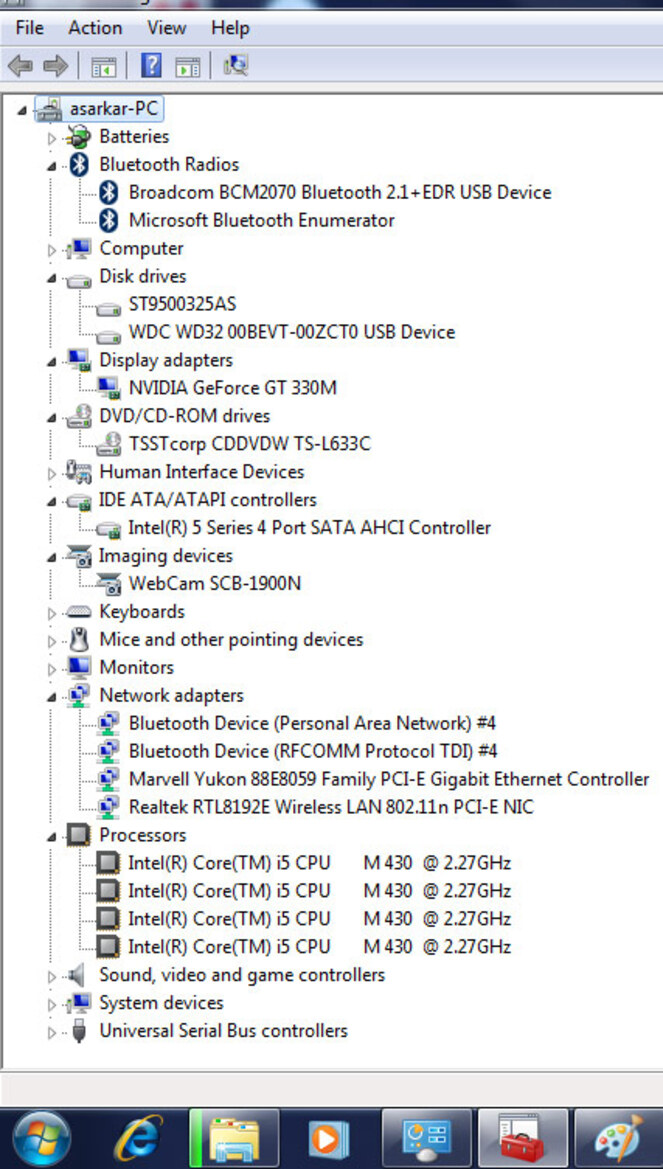663x1169 pixels.
Task: Click the Microsoft Bluetooth Enumerator icon
Action: tap(109, 221)
